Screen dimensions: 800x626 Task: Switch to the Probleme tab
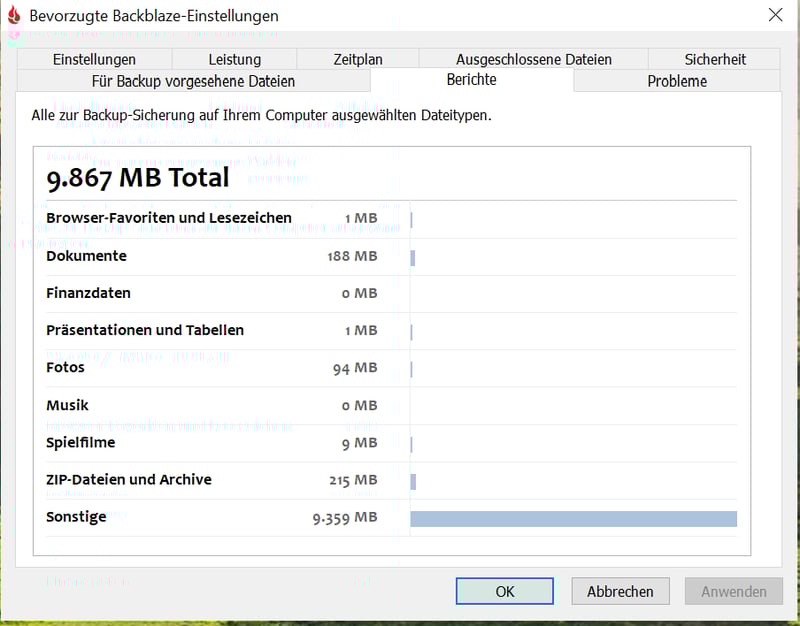(677, 81)
